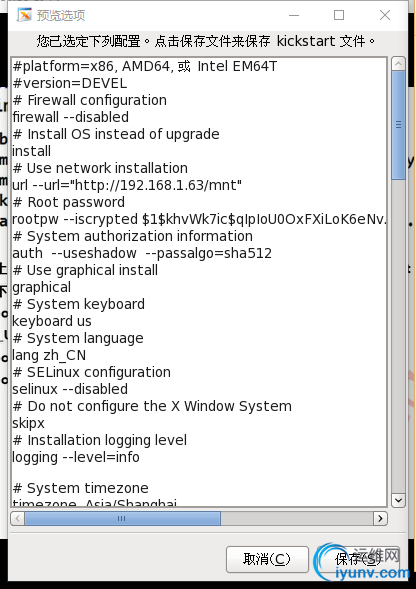The height and width of the screenshot is (589, 416).
Task: Click the '# System language' comment line
Action: tap(78, 338)
